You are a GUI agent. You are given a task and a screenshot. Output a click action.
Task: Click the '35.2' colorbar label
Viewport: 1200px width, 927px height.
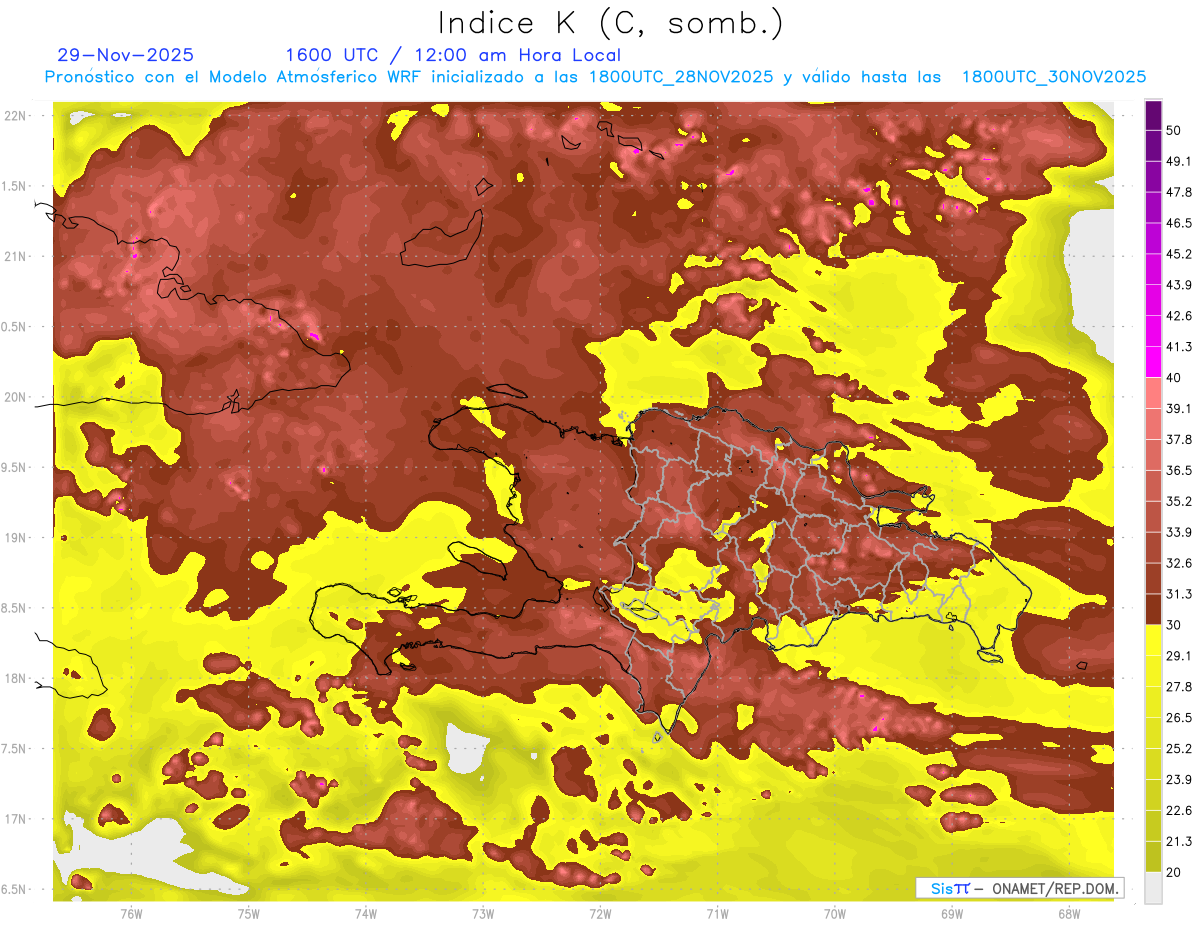1179,501
